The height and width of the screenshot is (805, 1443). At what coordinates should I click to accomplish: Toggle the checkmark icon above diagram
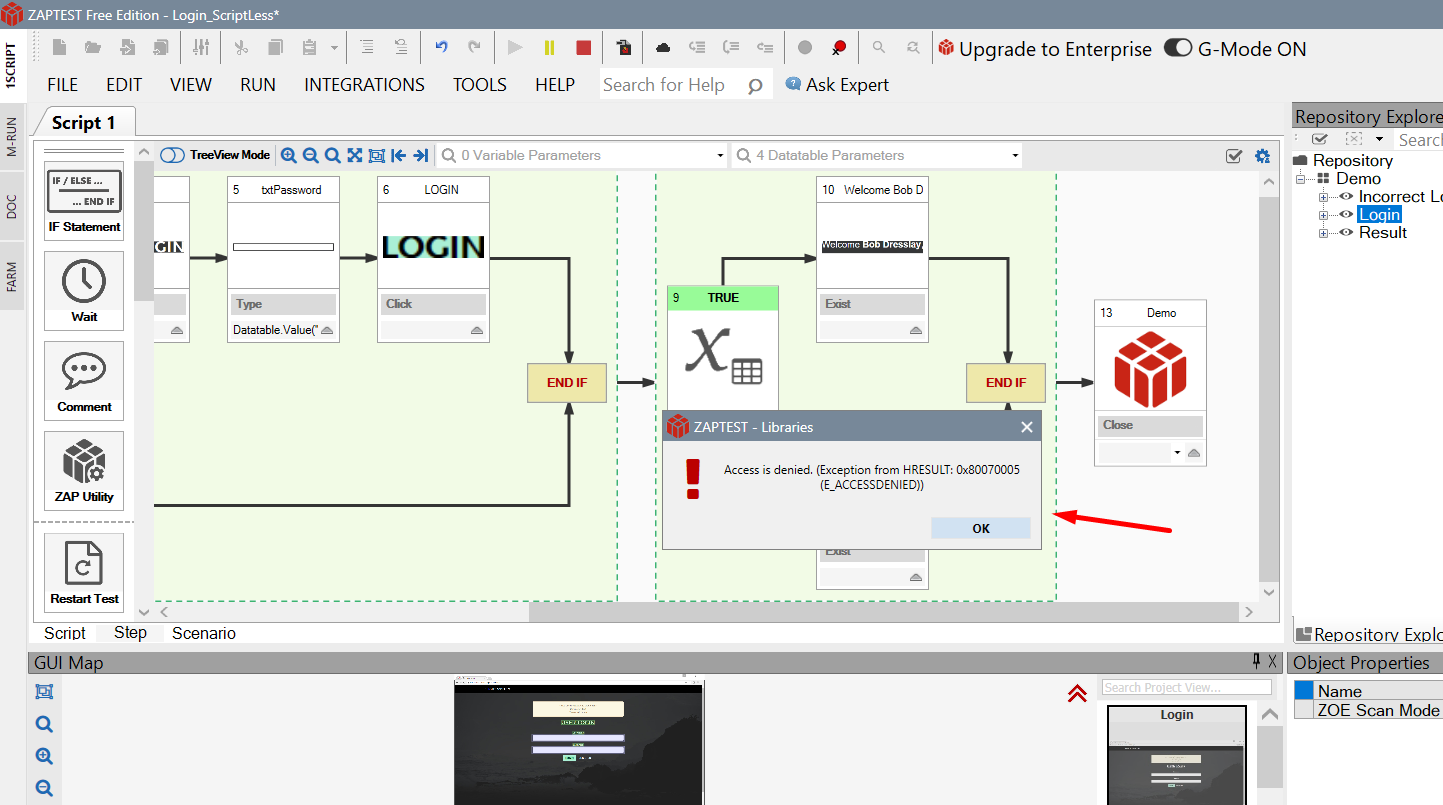pyautogui.click(x=1234, y=156)
